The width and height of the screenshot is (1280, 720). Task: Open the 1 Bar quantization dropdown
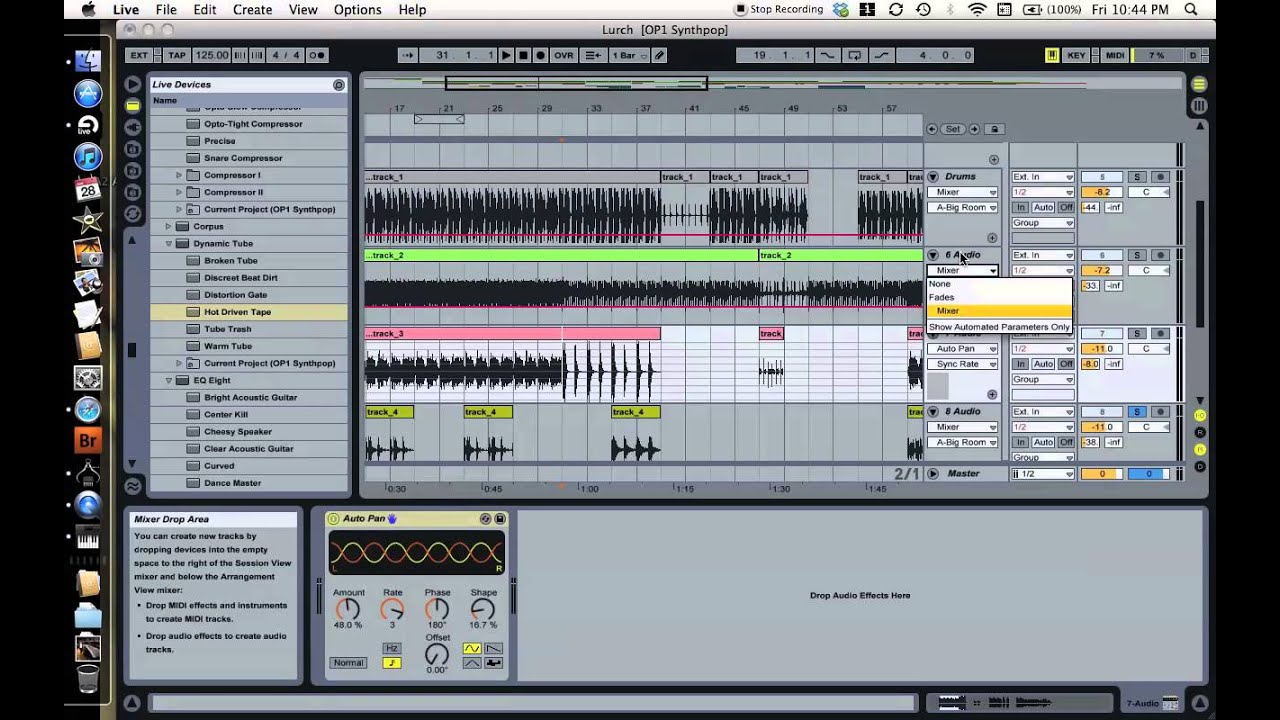tap(629, 55)
